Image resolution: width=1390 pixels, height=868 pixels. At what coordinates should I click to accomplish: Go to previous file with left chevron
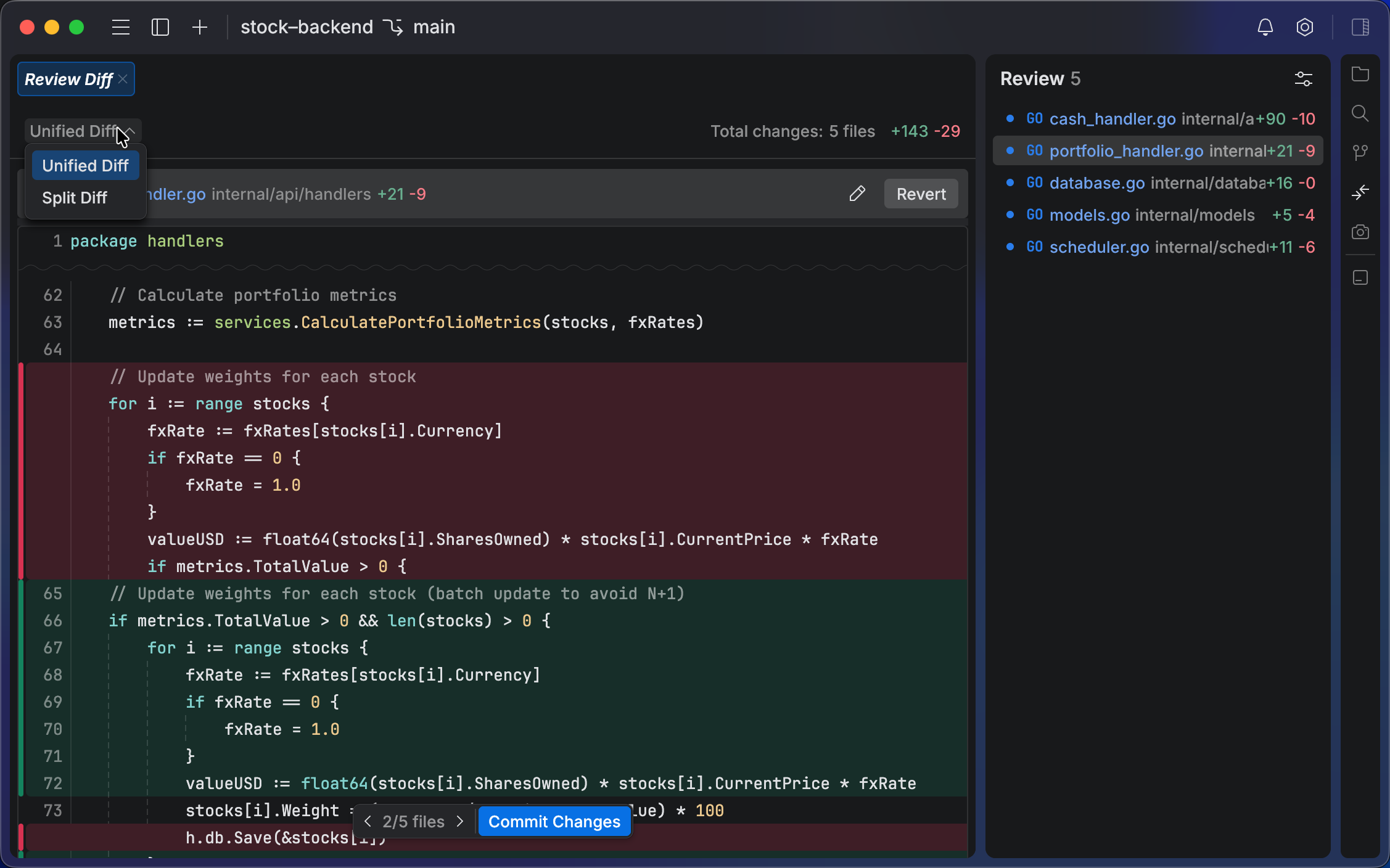point(368,821)
